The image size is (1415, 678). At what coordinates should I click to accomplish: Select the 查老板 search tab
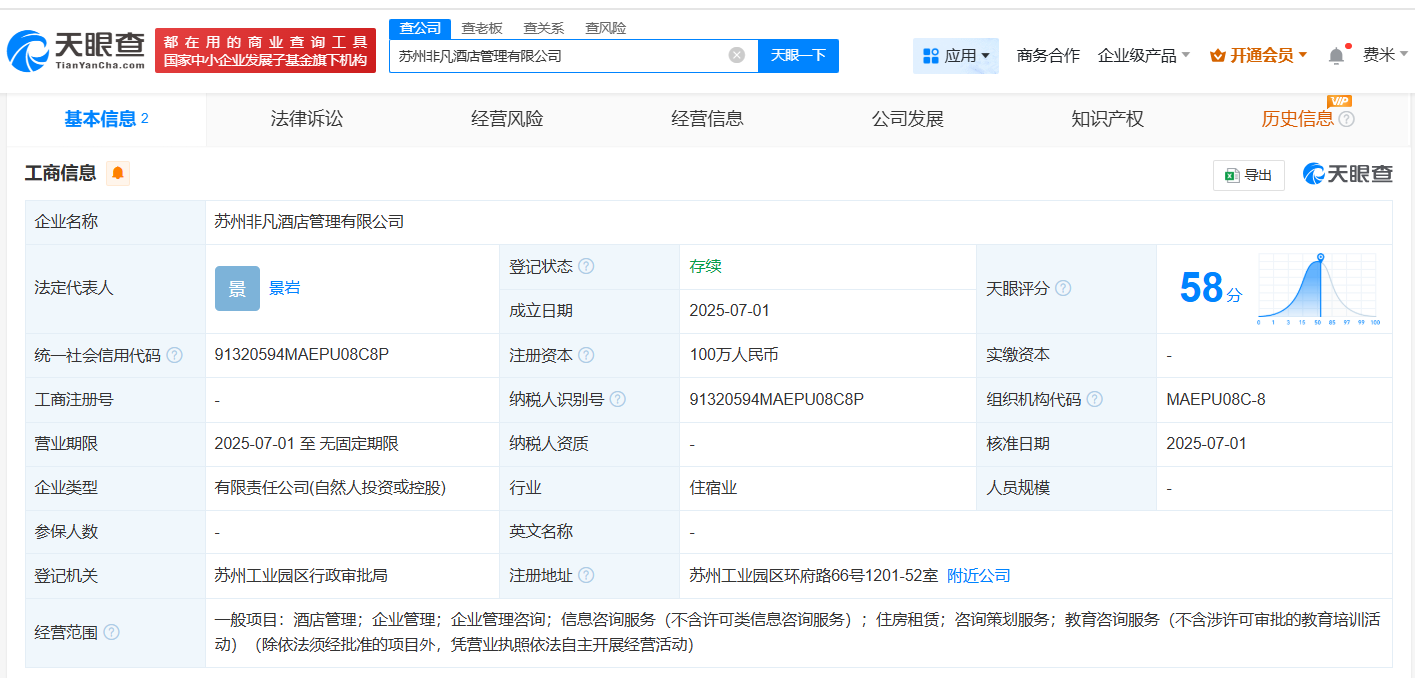481,28
